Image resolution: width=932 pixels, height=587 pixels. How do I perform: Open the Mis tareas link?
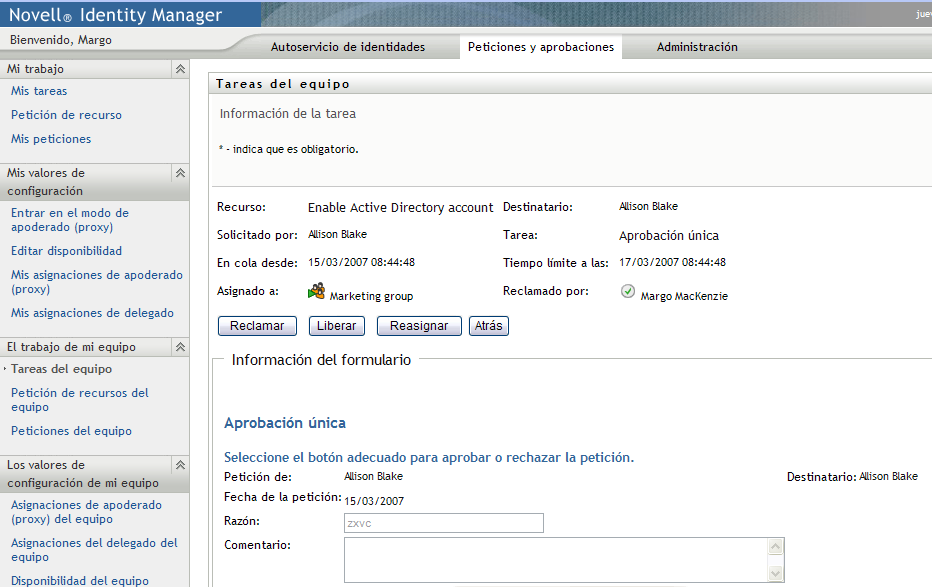coord(39,91)
